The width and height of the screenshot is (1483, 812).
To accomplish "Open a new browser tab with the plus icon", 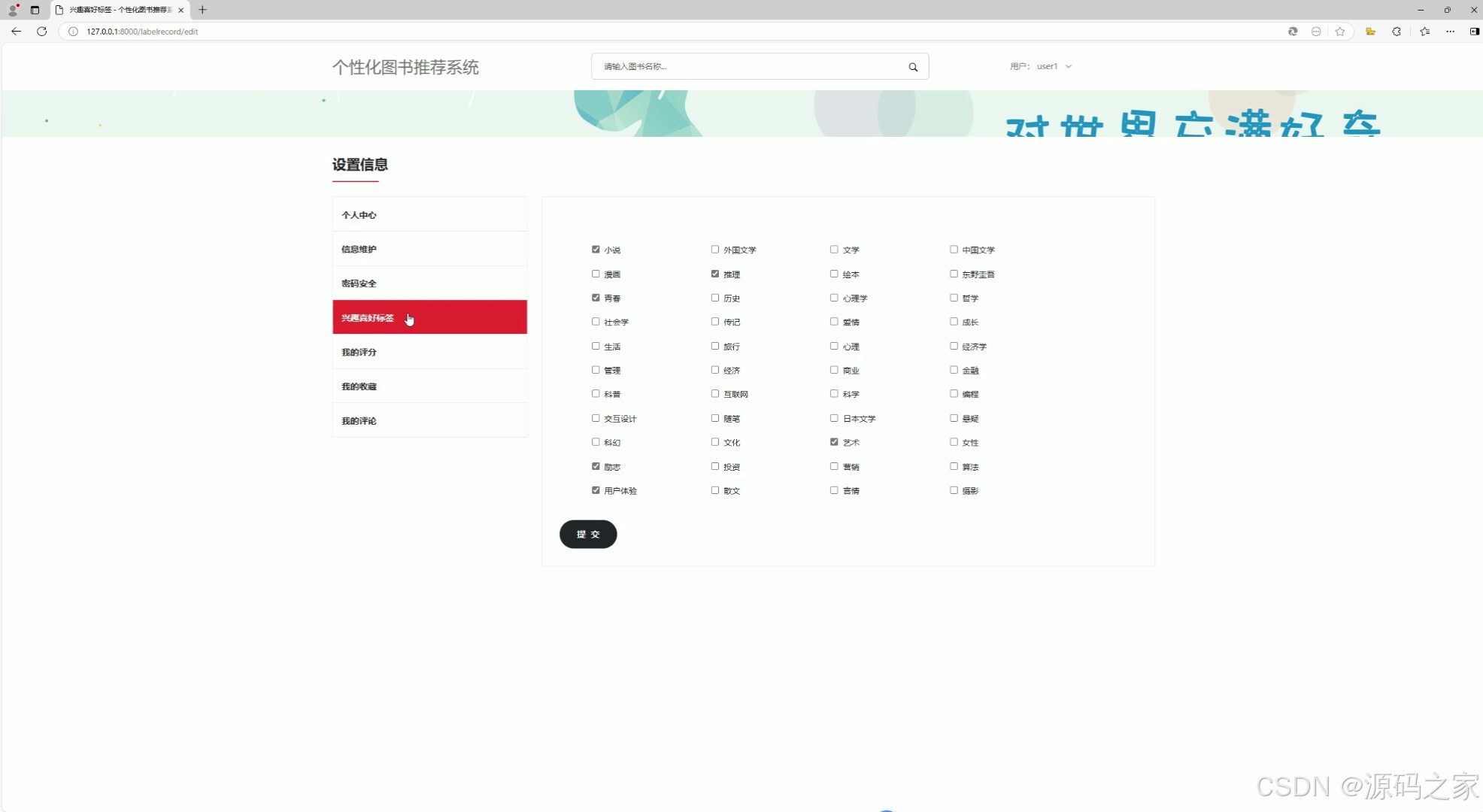I will [x=202, y=10].
